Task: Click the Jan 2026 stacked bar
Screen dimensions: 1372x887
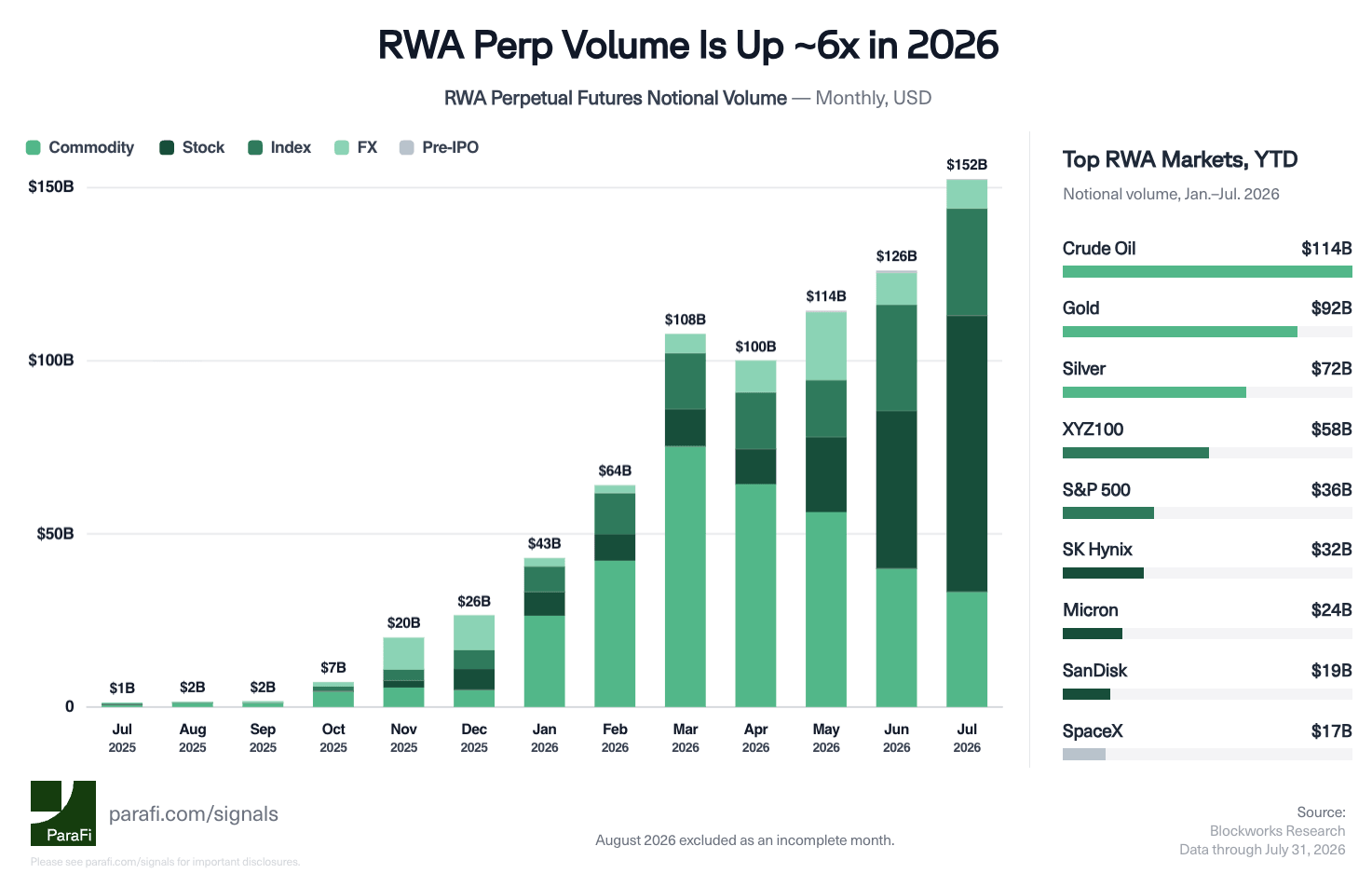Action: [x=545, y=633]
